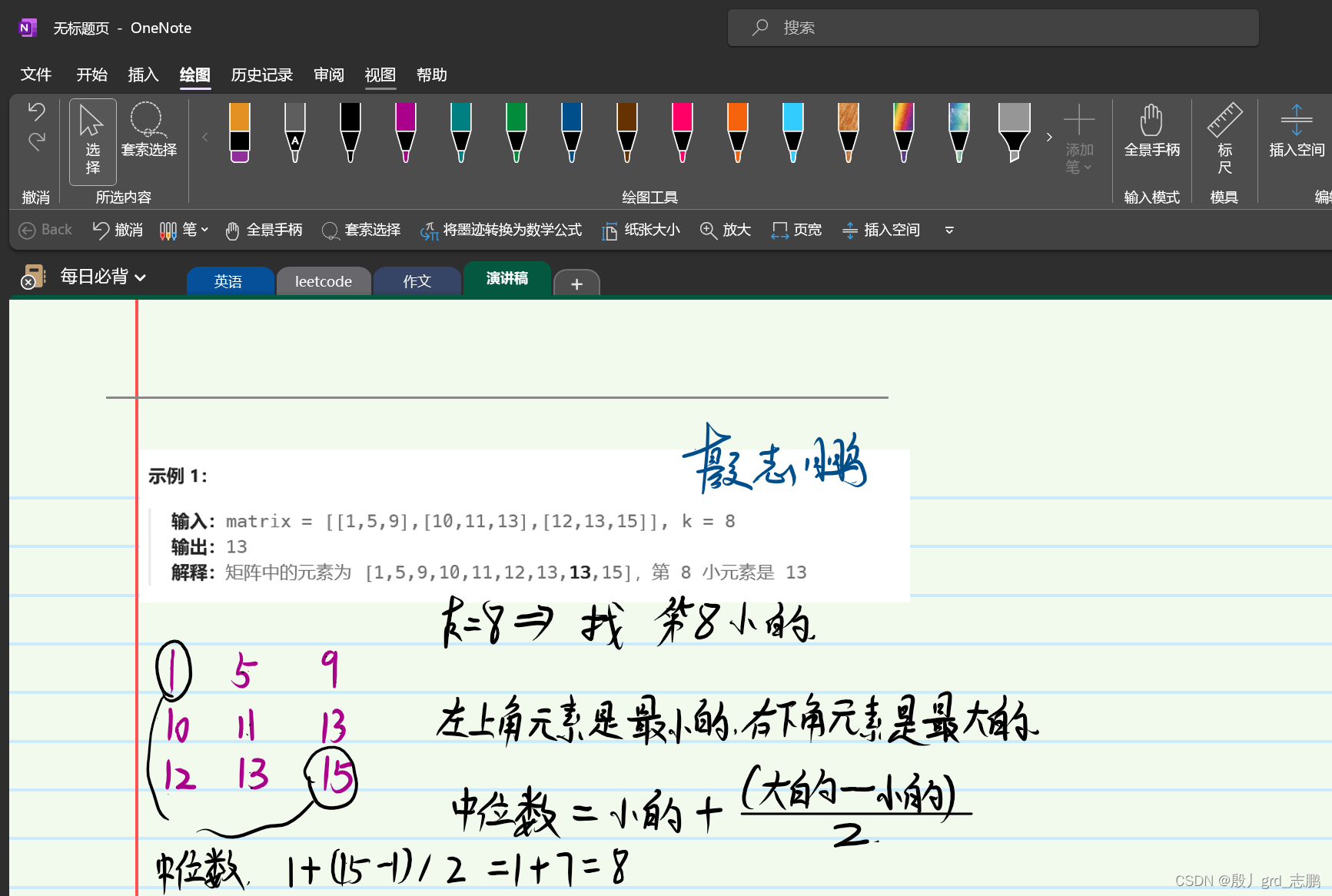Click the redo arrow in ribbon
The image size is (1332, 896).
coord(36,141)
